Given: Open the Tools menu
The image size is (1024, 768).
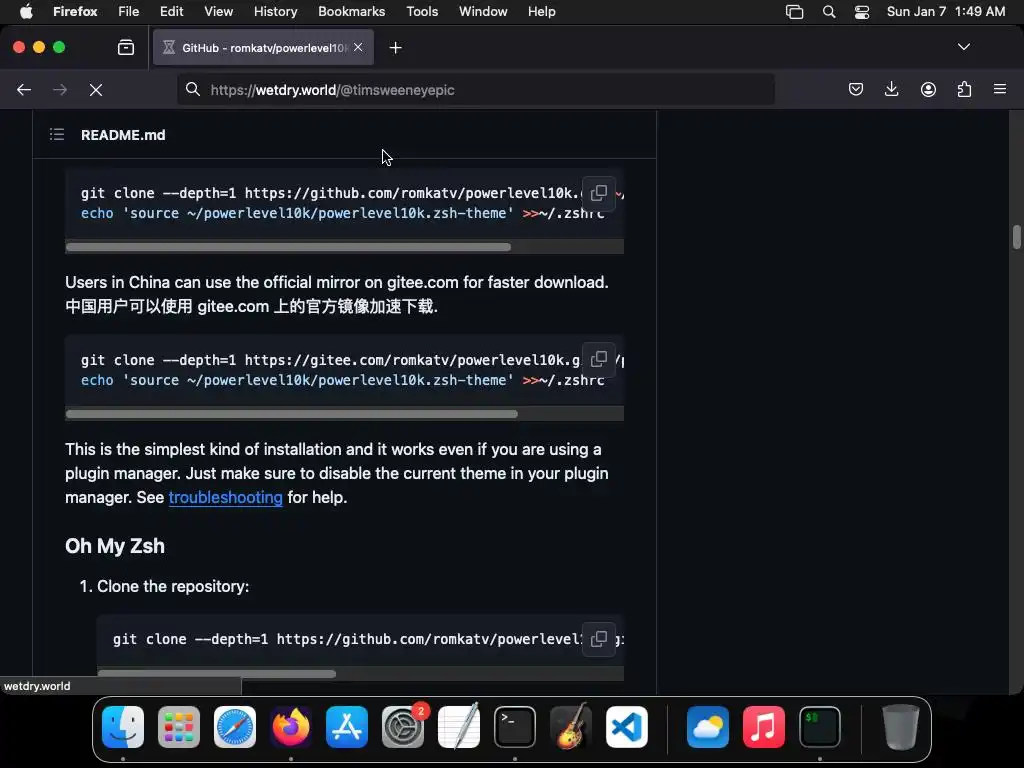Looking at the screenshot, I should click(422, 12).
